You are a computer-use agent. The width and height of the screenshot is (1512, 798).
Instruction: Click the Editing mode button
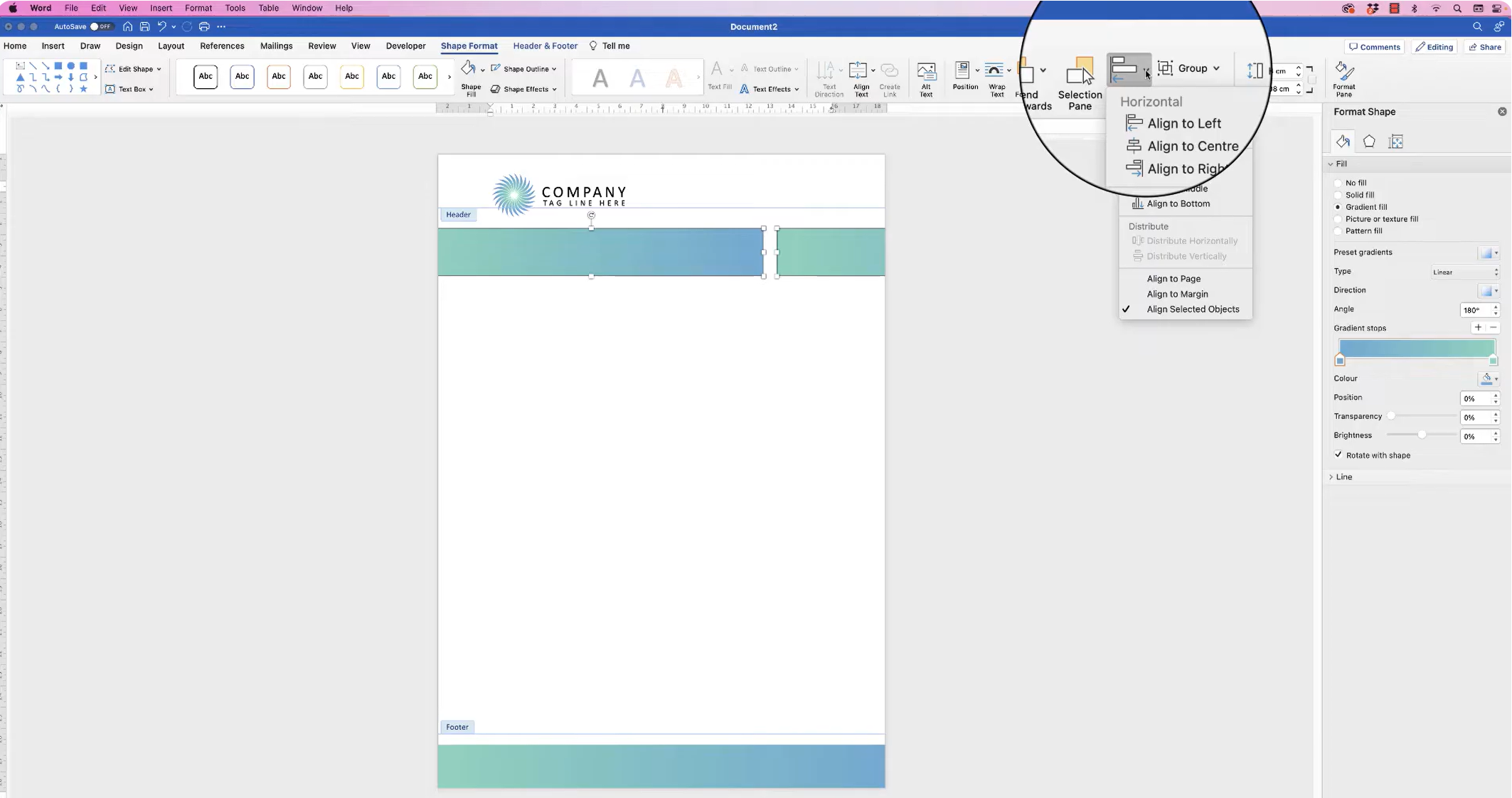[x=1434, y=47]
